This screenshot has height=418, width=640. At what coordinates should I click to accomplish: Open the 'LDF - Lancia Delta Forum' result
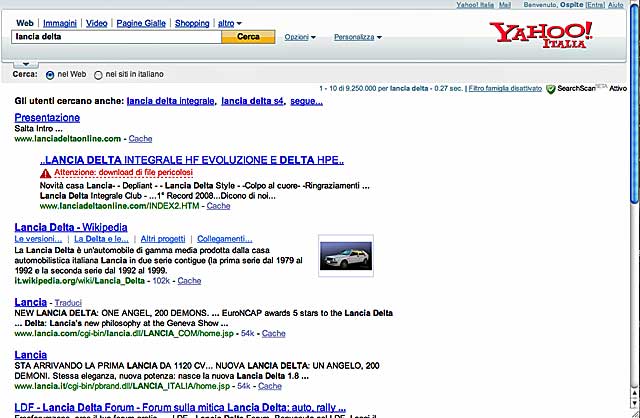pos(180,407)
